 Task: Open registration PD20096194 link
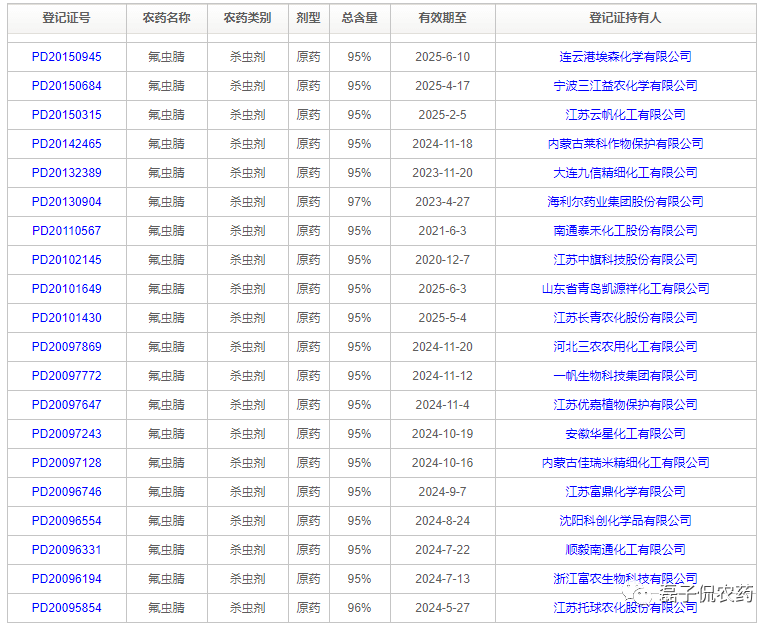[66, 579]
